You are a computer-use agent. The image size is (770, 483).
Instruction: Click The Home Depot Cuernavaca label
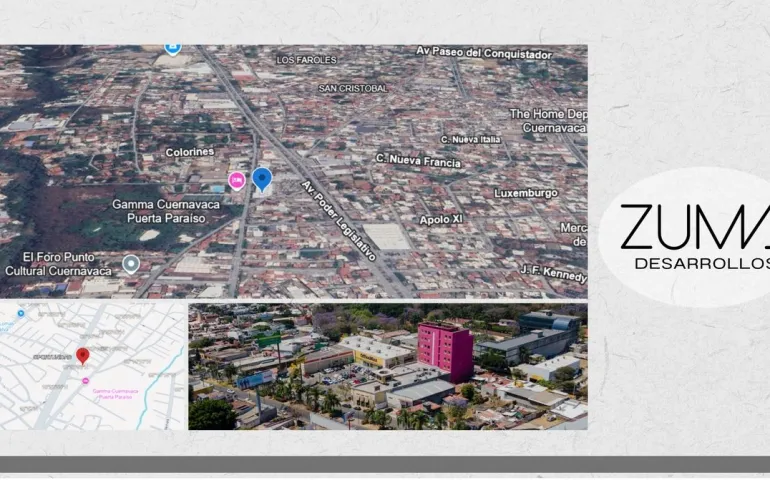click(547, 121)
